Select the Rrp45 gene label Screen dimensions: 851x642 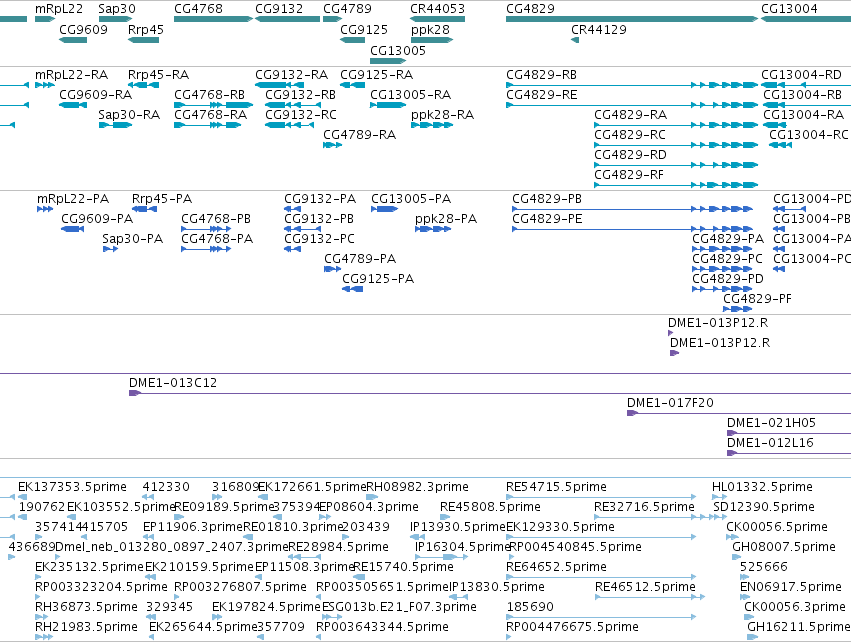(x=146, y=30)
